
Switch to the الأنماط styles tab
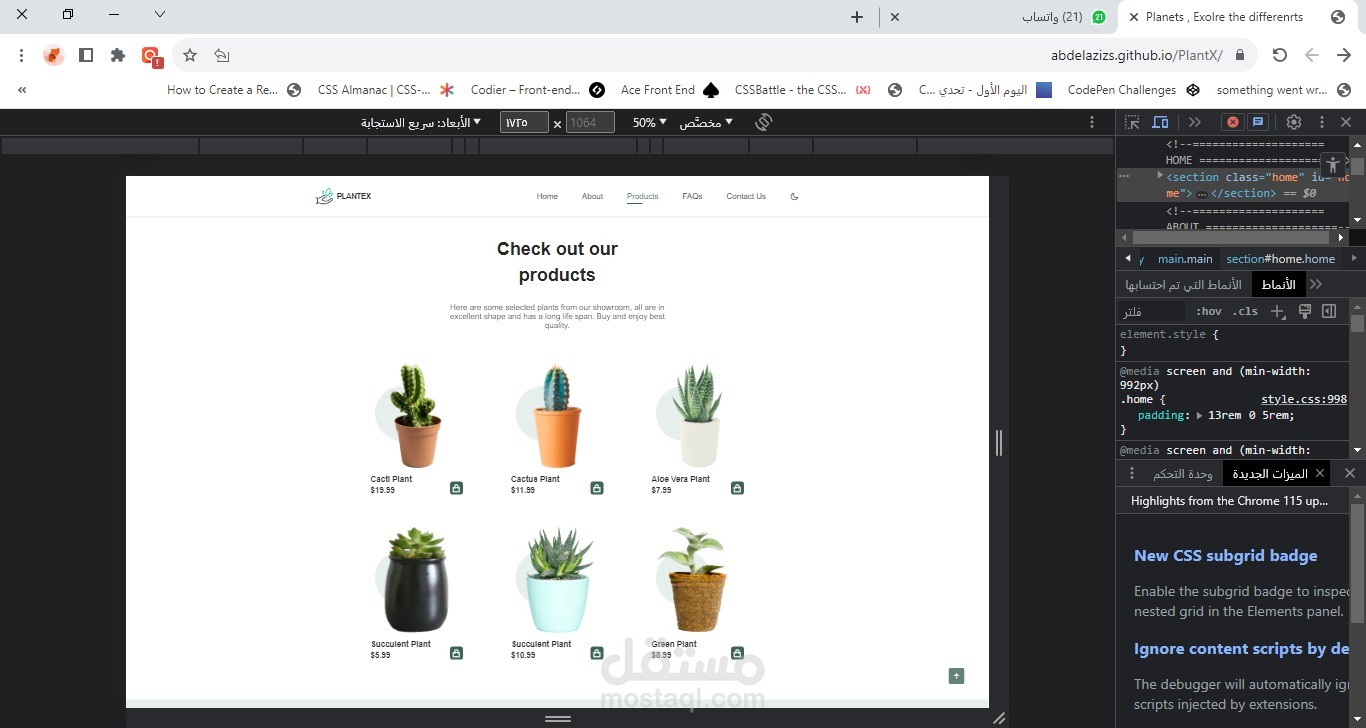[1277, 284]
